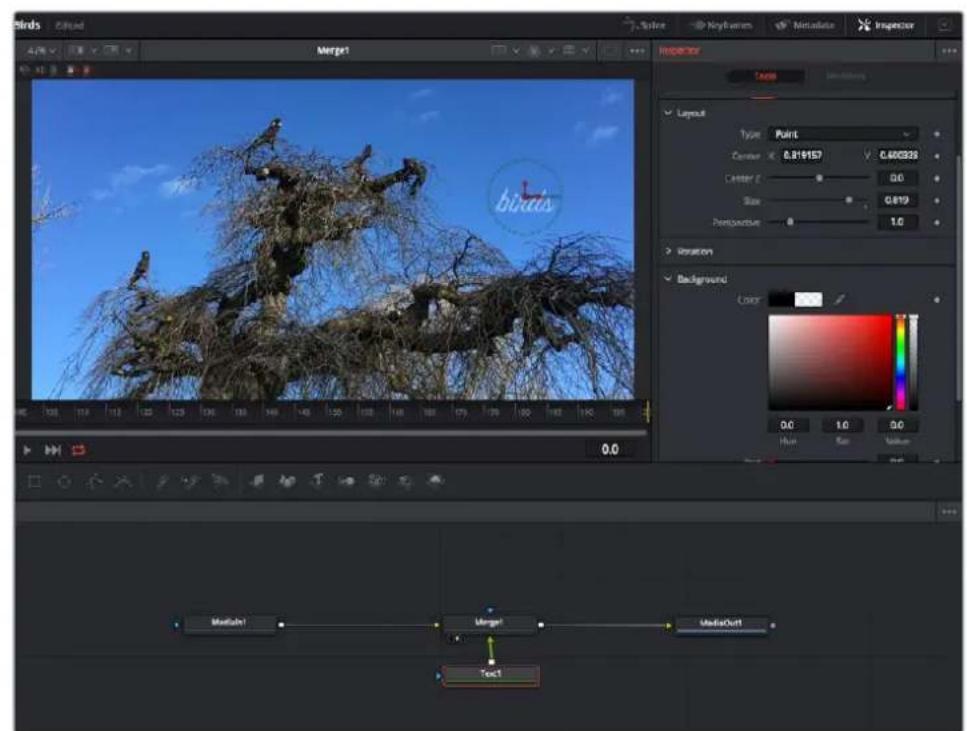Select the Rectangle mask tool
The height and width of the screenshot is (731, 967).
point(35,481)
